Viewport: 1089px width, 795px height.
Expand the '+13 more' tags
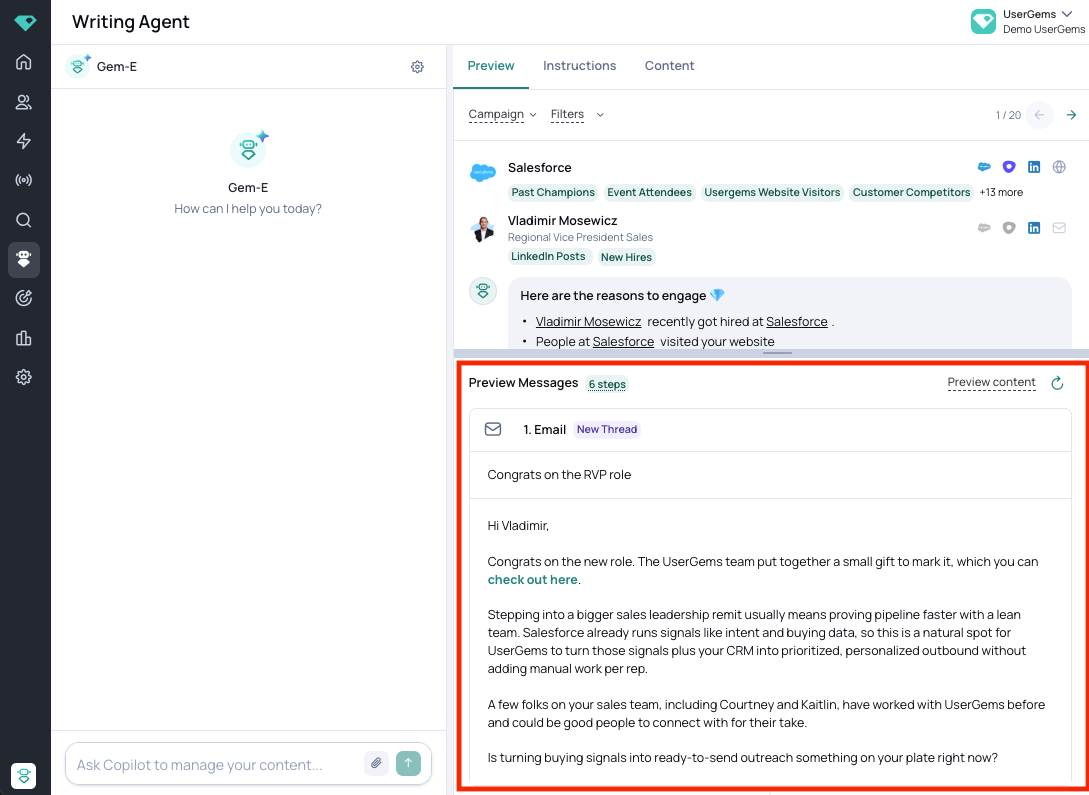[1001, 192]
